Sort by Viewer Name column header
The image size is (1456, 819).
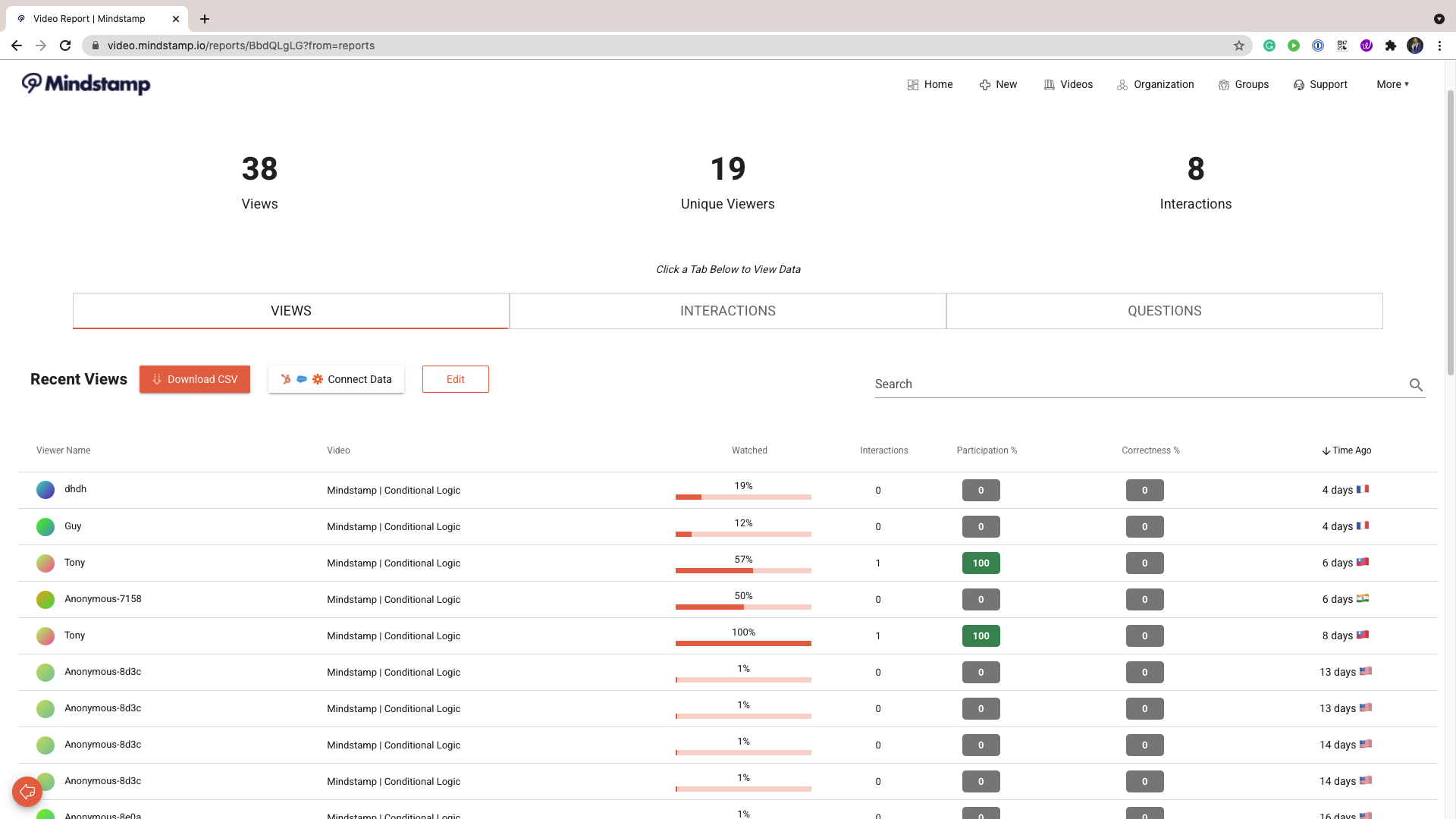point(64,450)
